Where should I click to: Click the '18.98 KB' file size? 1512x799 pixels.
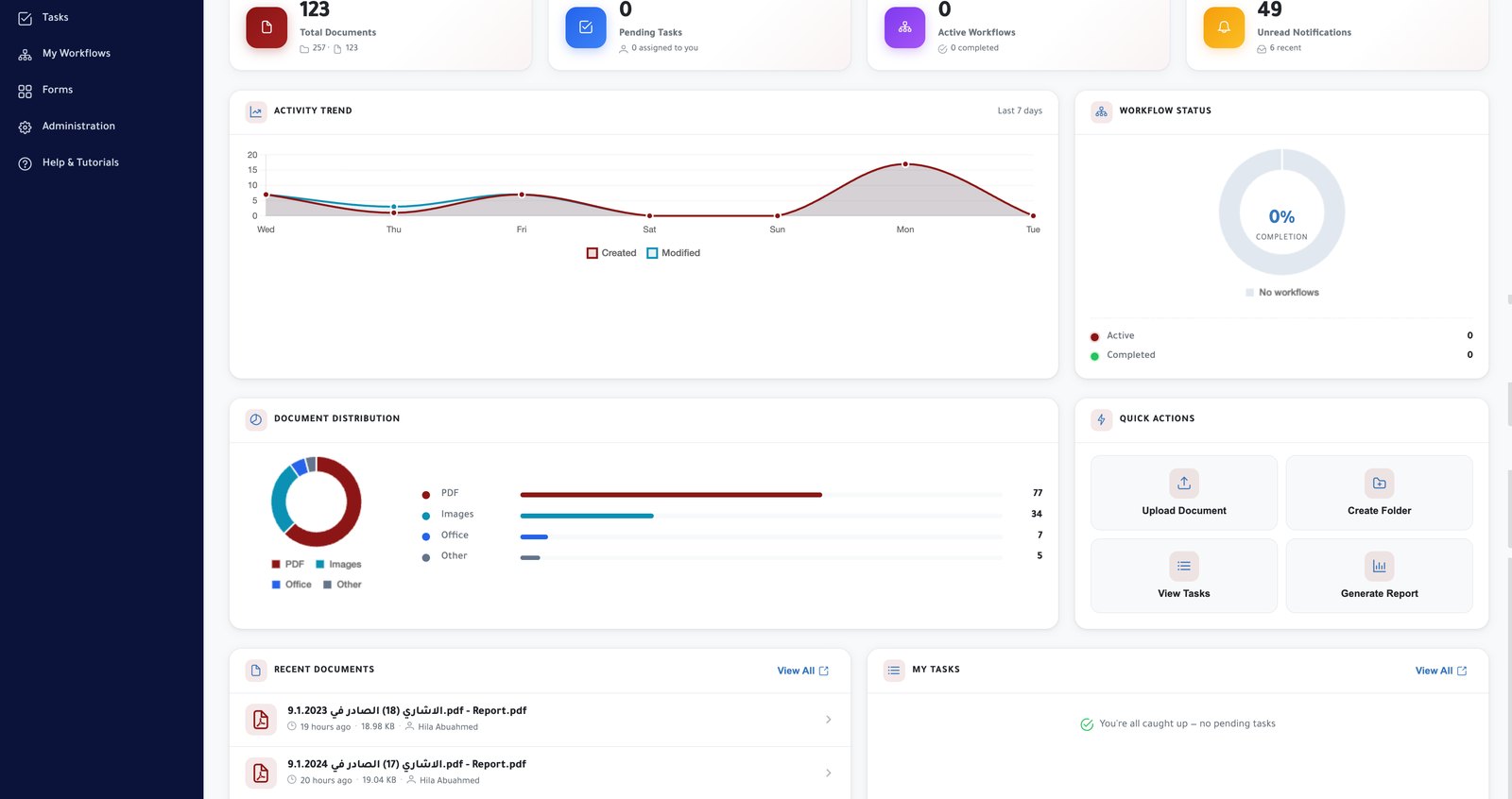(378, 727)
